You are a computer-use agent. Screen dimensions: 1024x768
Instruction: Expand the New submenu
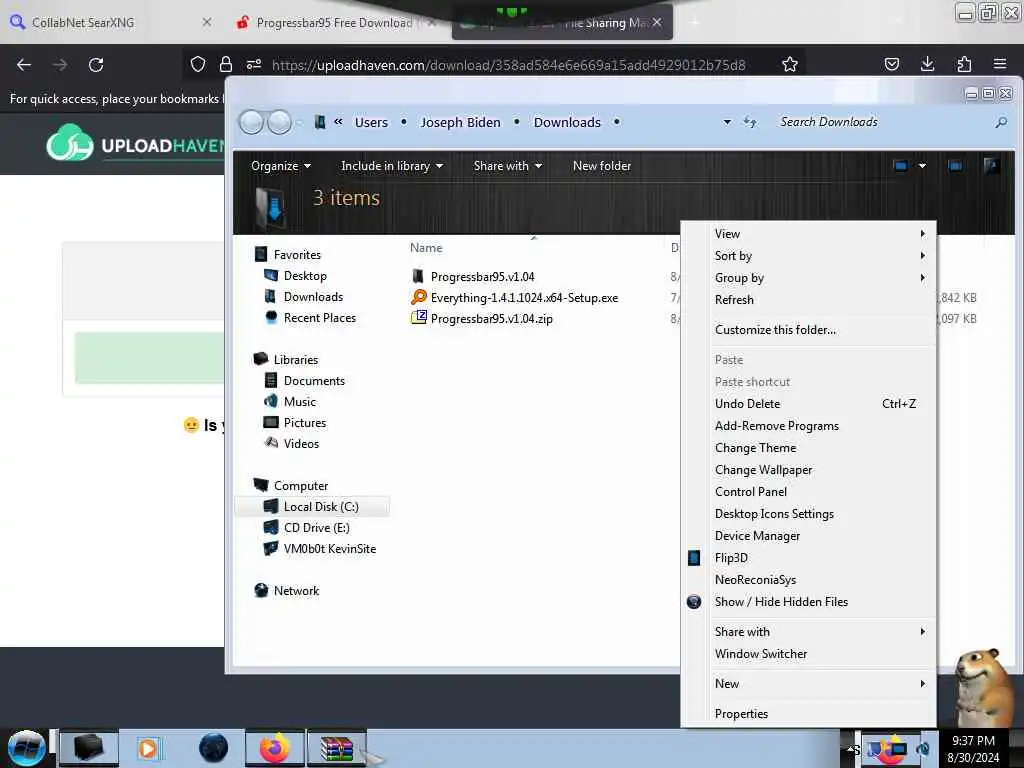(808, 684)
